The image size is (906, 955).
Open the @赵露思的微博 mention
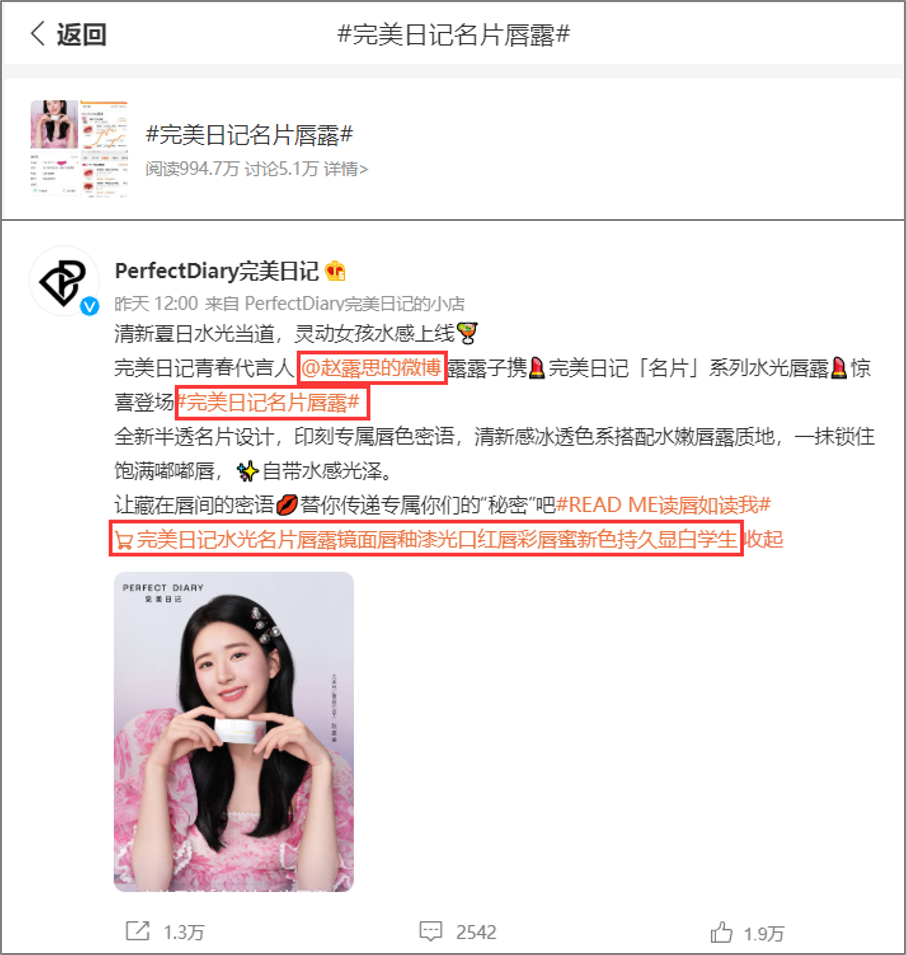(372, 367)
